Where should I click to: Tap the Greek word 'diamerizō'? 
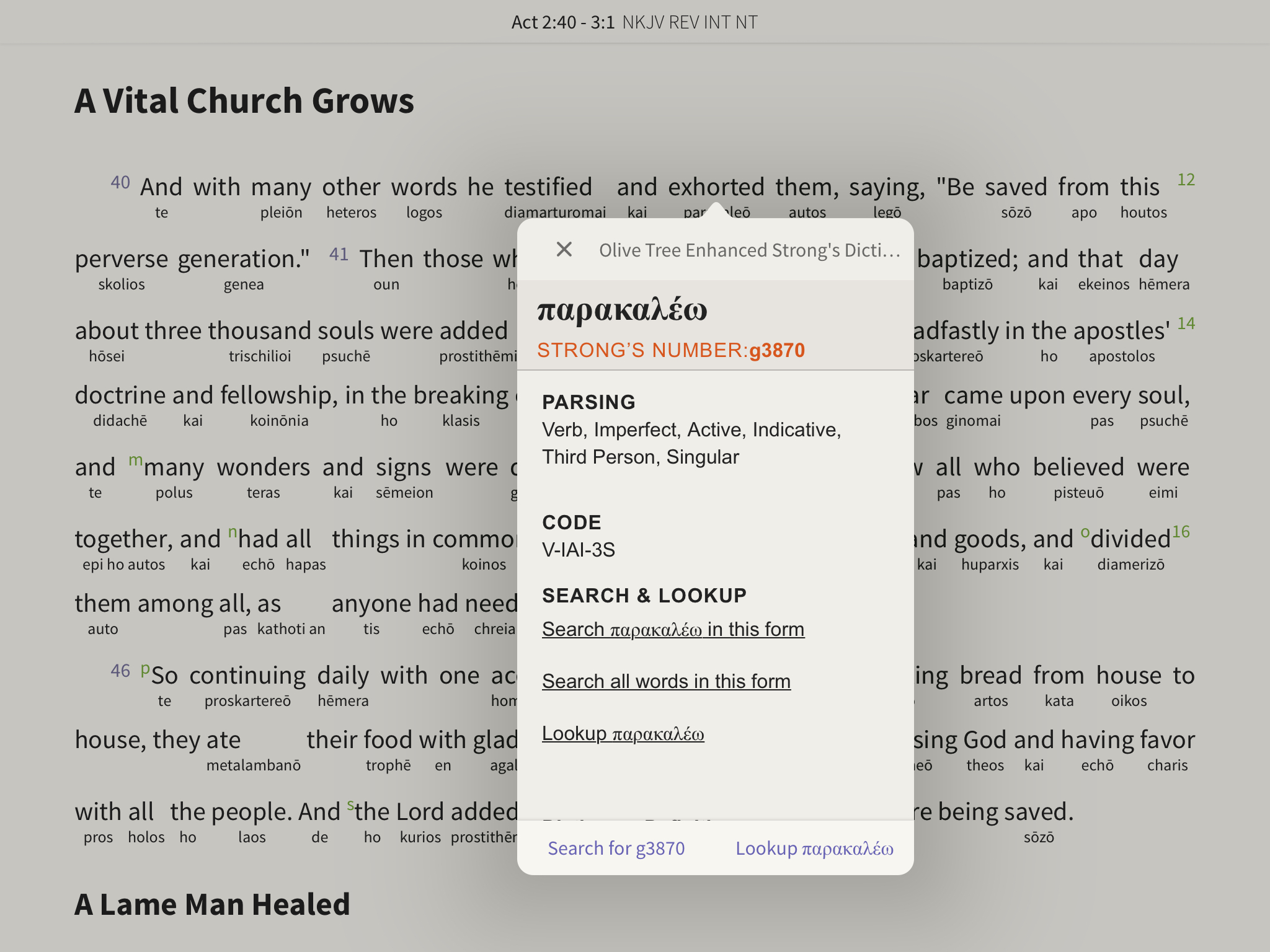tap(1130, 565)
